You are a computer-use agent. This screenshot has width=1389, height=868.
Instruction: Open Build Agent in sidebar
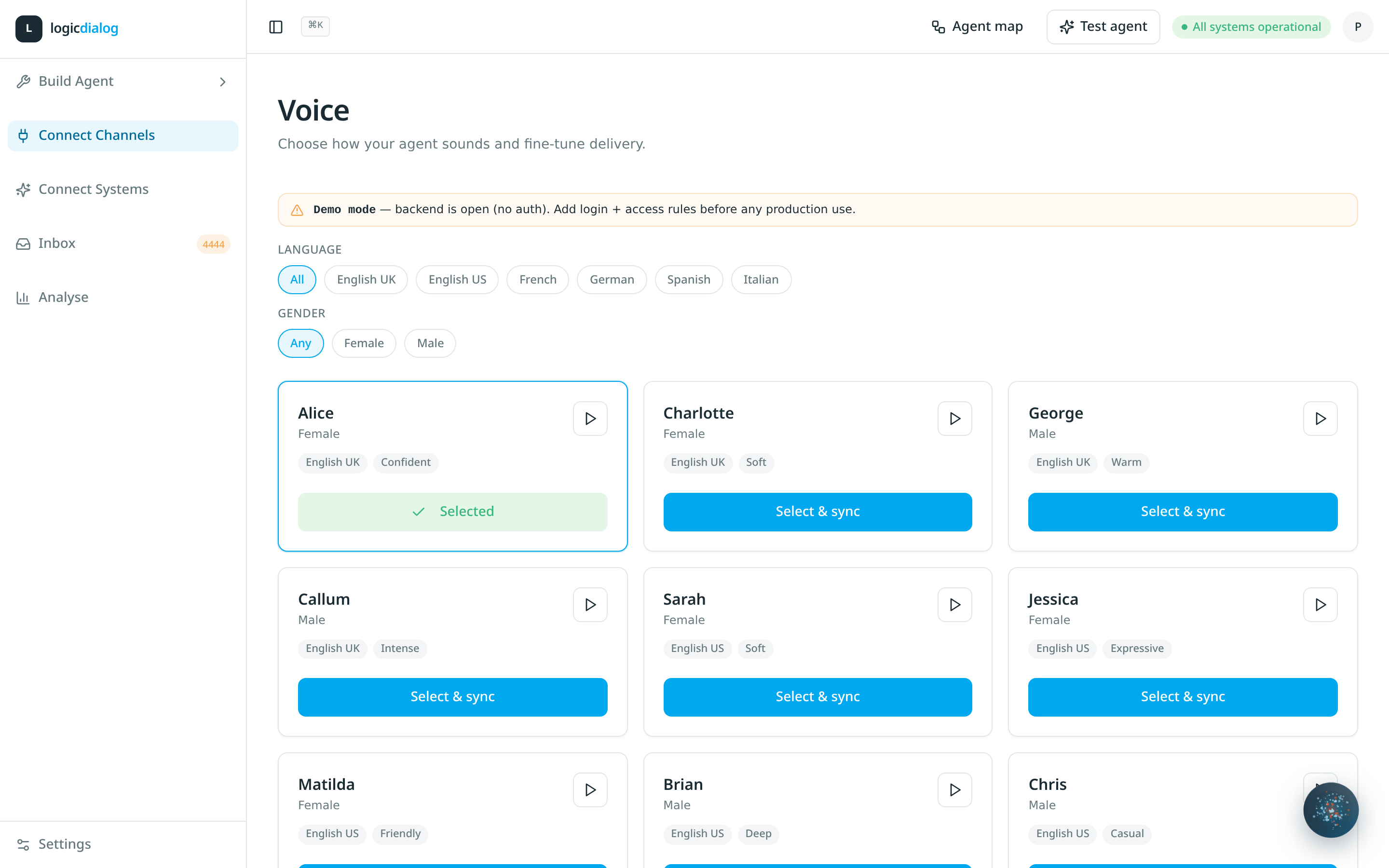[x=123, y=81]
